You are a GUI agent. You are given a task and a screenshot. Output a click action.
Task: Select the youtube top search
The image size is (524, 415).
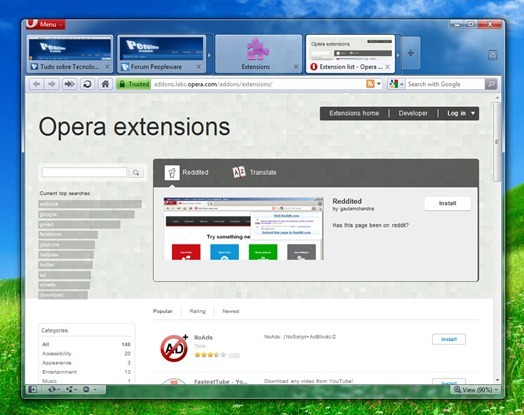[66, 245]
